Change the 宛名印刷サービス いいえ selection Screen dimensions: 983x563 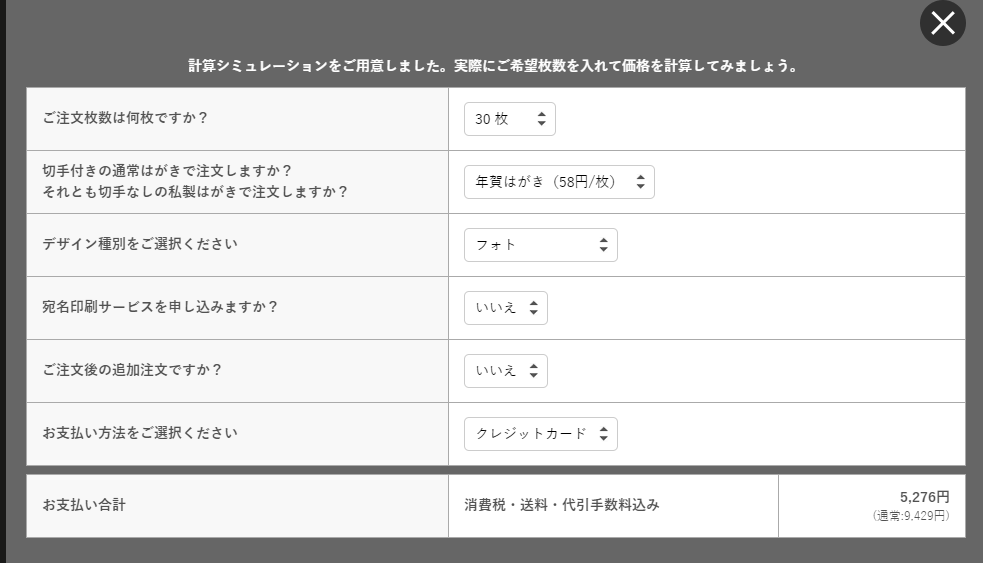coord(505,308)
